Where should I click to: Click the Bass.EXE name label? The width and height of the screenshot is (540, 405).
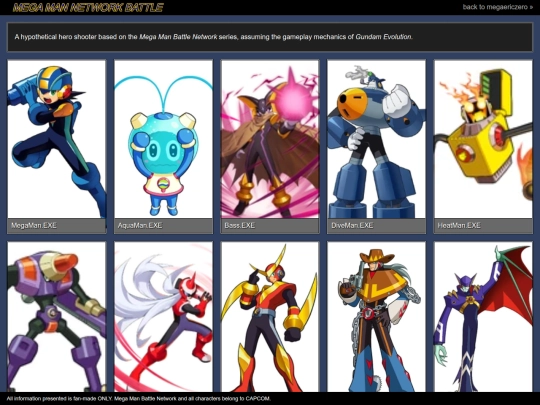[240, 226]
